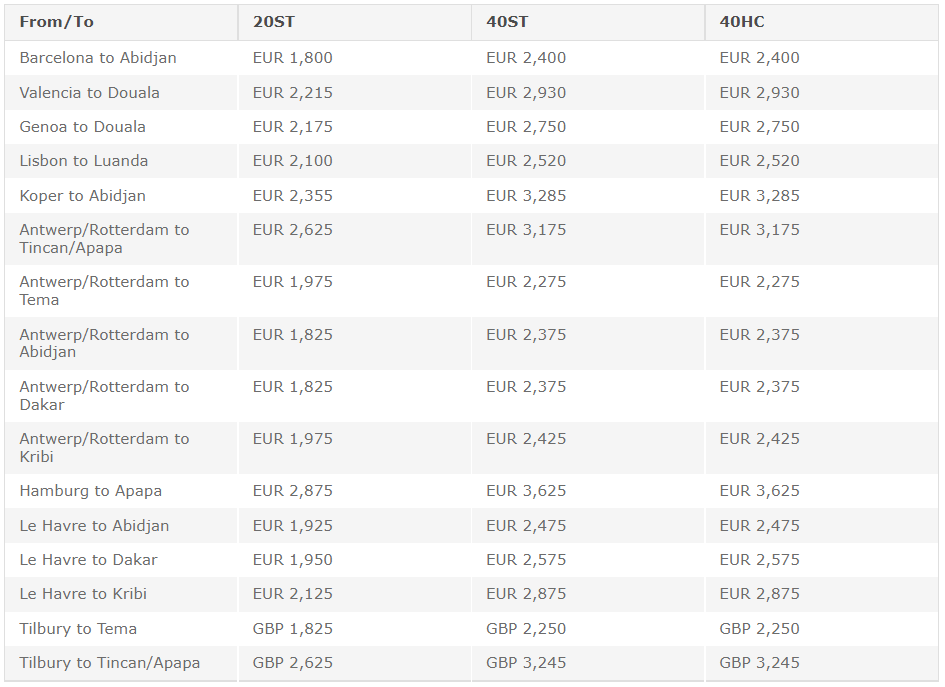Click the Antwerp/Rotterdam to Kribi 40ST price
Image resolution: width=945 pixels, height=687 pixels.
526,439
